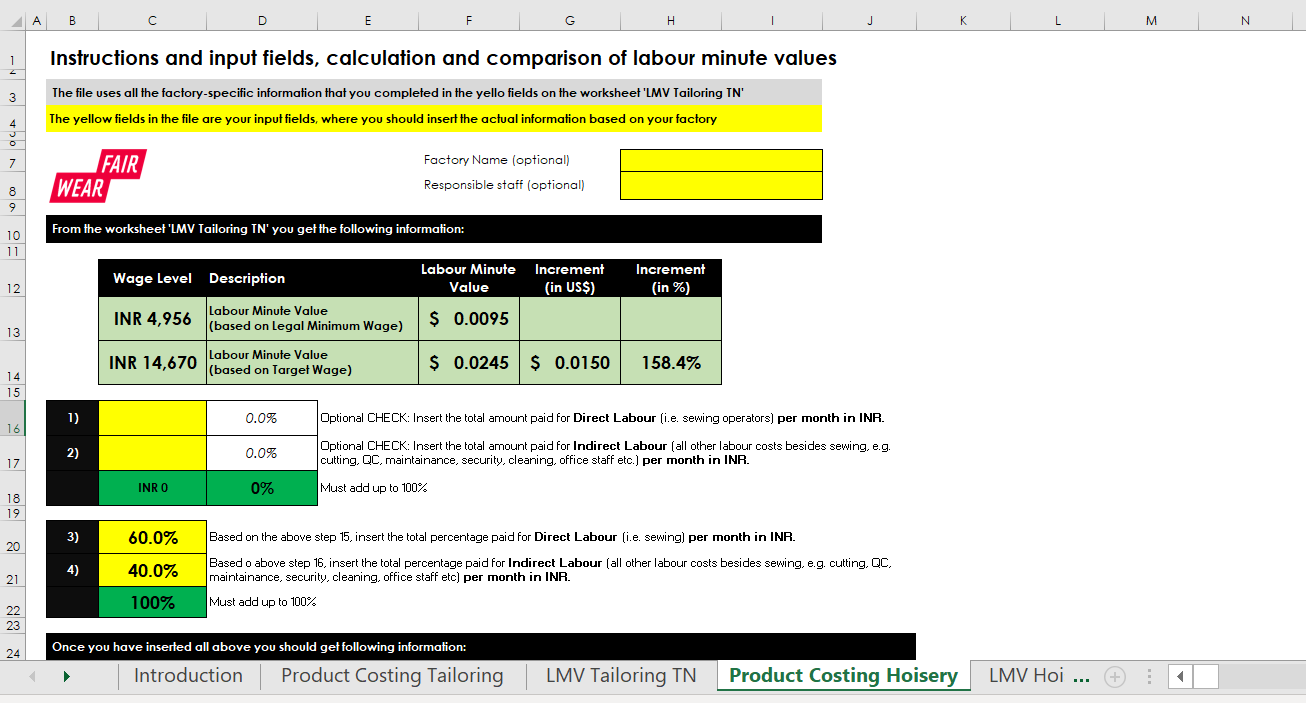This screenshot has width=1306, height=703.
Task: Select the Factory Name yellow input field
Action: (x=720, y=160)
